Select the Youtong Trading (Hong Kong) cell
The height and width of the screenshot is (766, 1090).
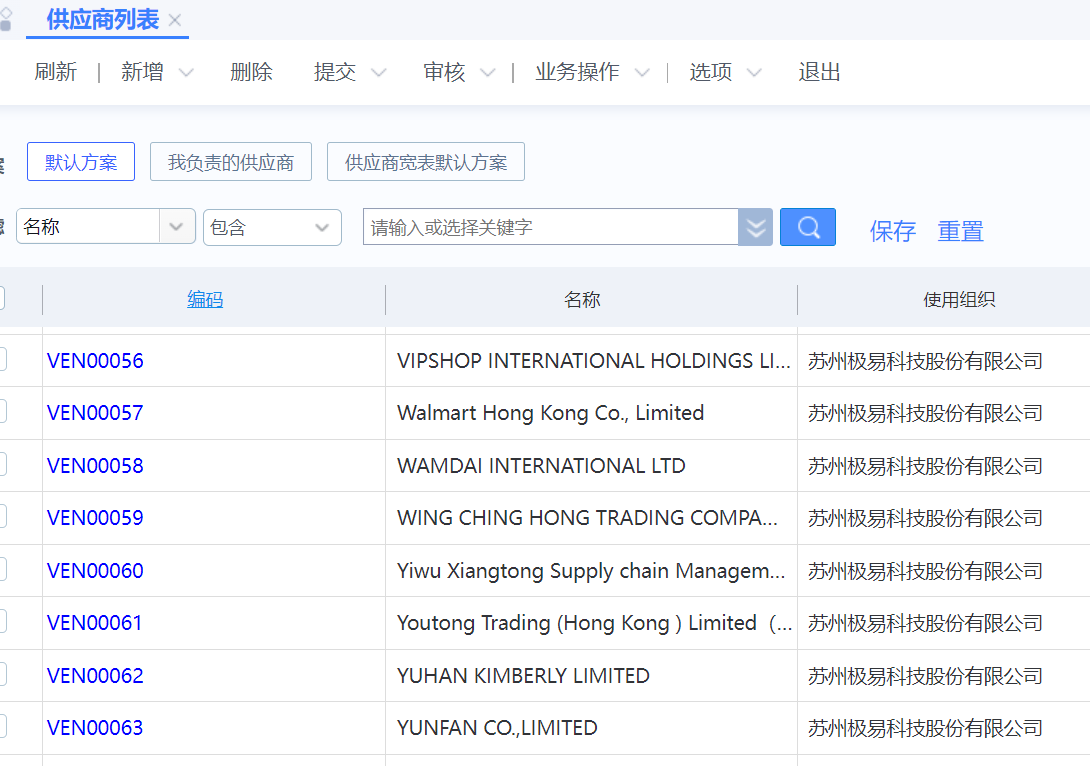[x=594, y=623]
